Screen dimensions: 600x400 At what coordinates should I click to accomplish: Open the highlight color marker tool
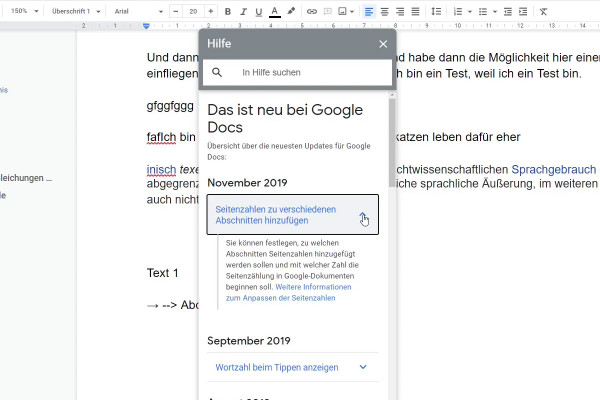click(x=291, y=11)
